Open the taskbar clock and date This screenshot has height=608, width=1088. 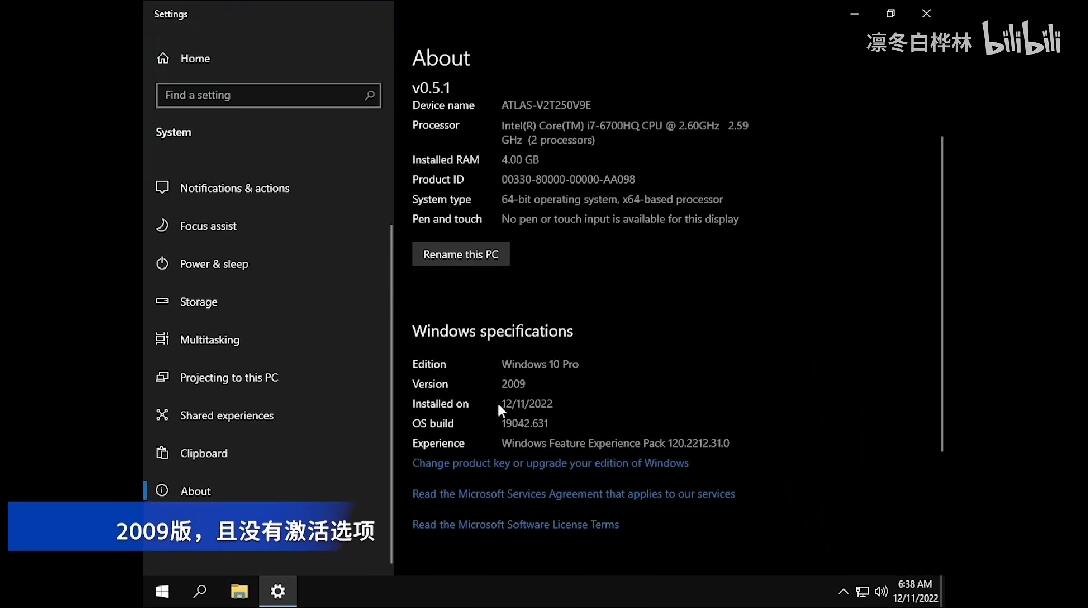915,591
